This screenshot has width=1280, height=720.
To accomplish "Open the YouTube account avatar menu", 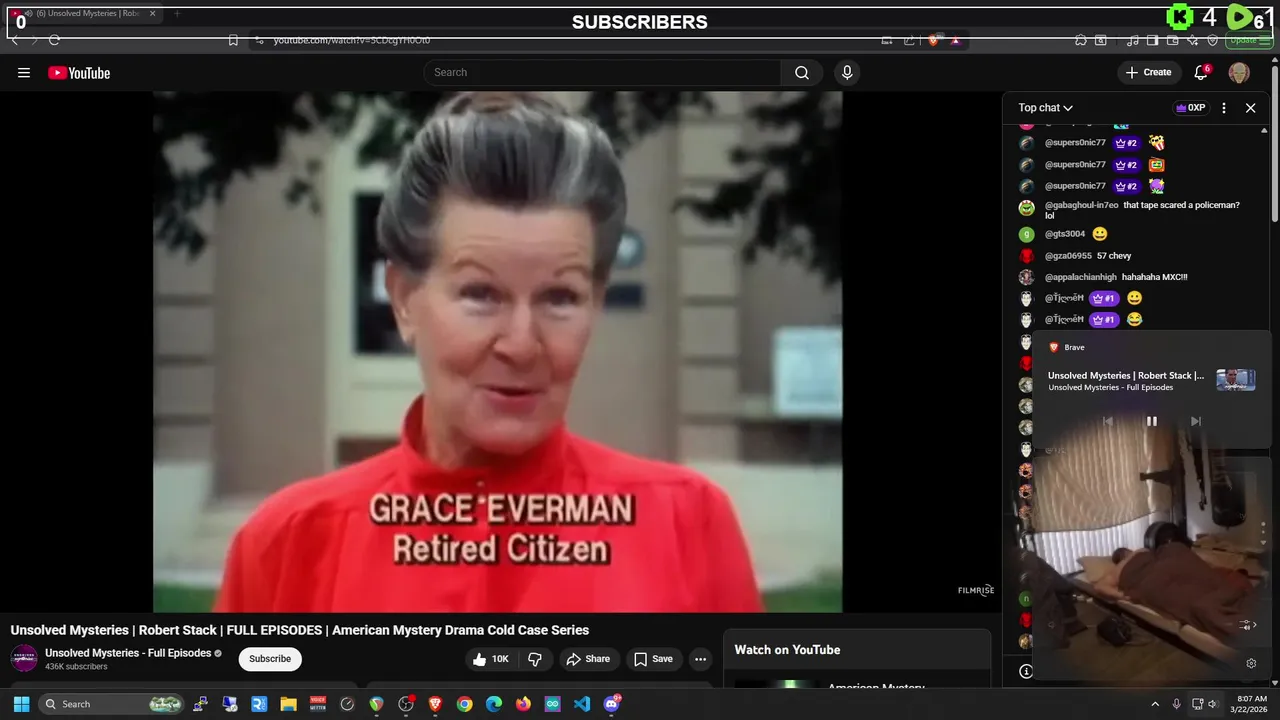I will (1239, 72).
